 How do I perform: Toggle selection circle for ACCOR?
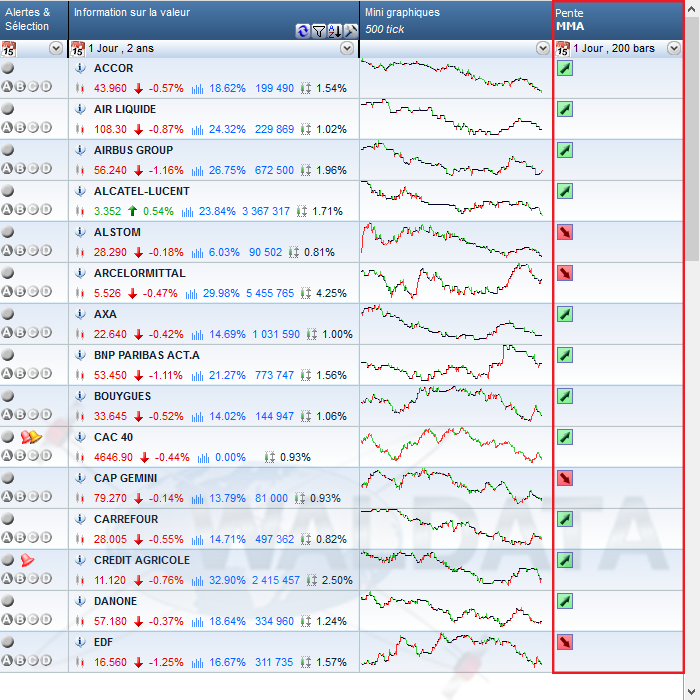pos(8,68)
